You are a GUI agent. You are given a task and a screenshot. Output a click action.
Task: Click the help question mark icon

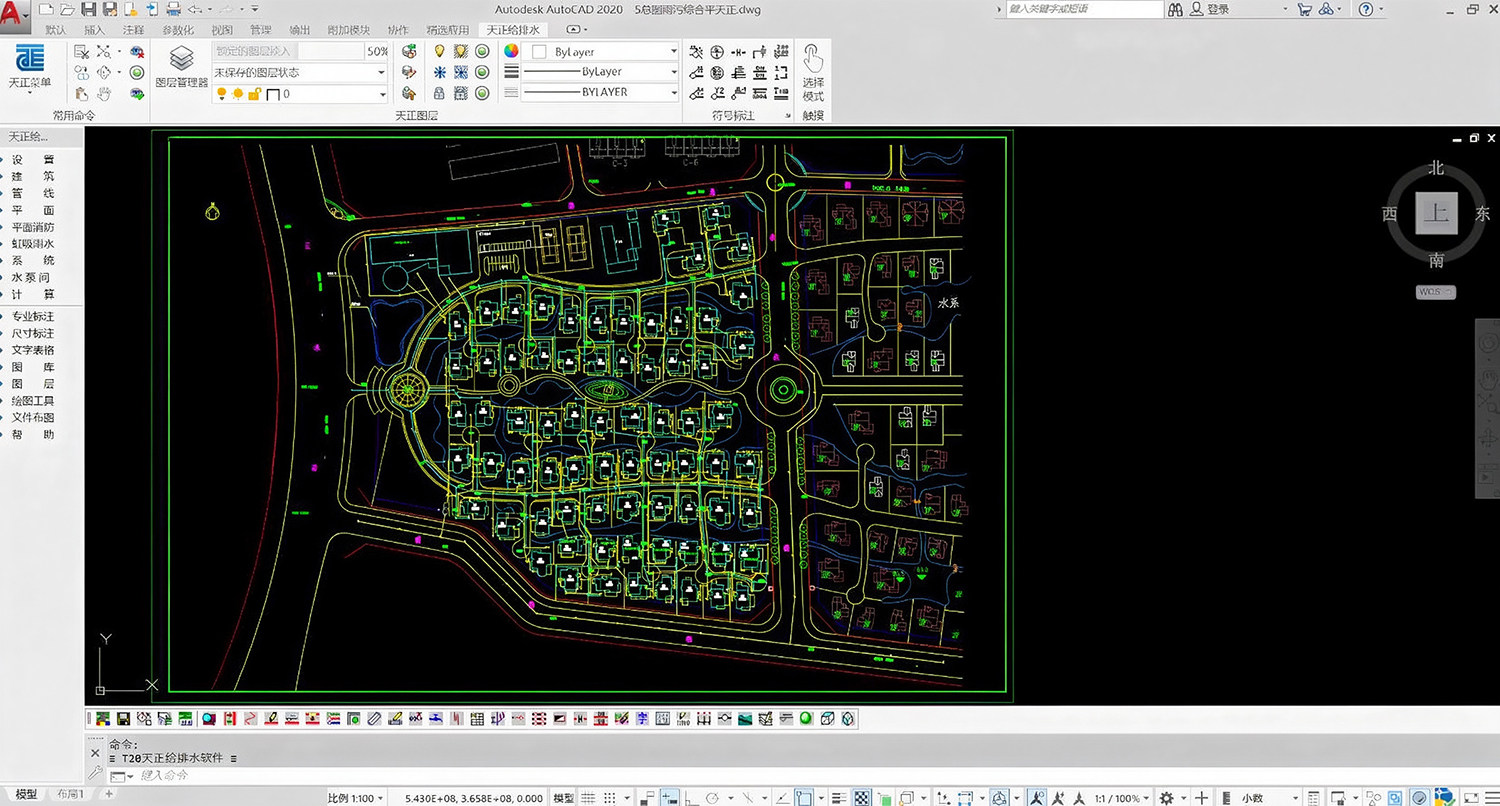click(1365, 9)
